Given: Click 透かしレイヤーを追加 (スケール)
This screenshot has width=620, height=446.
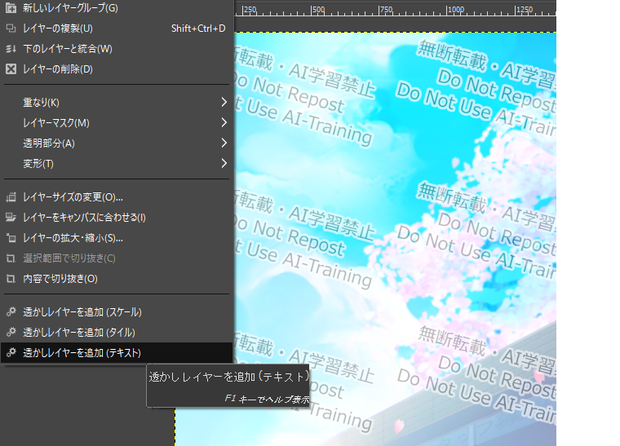Looking at the screenshot, I should click(x=117, y=312).
